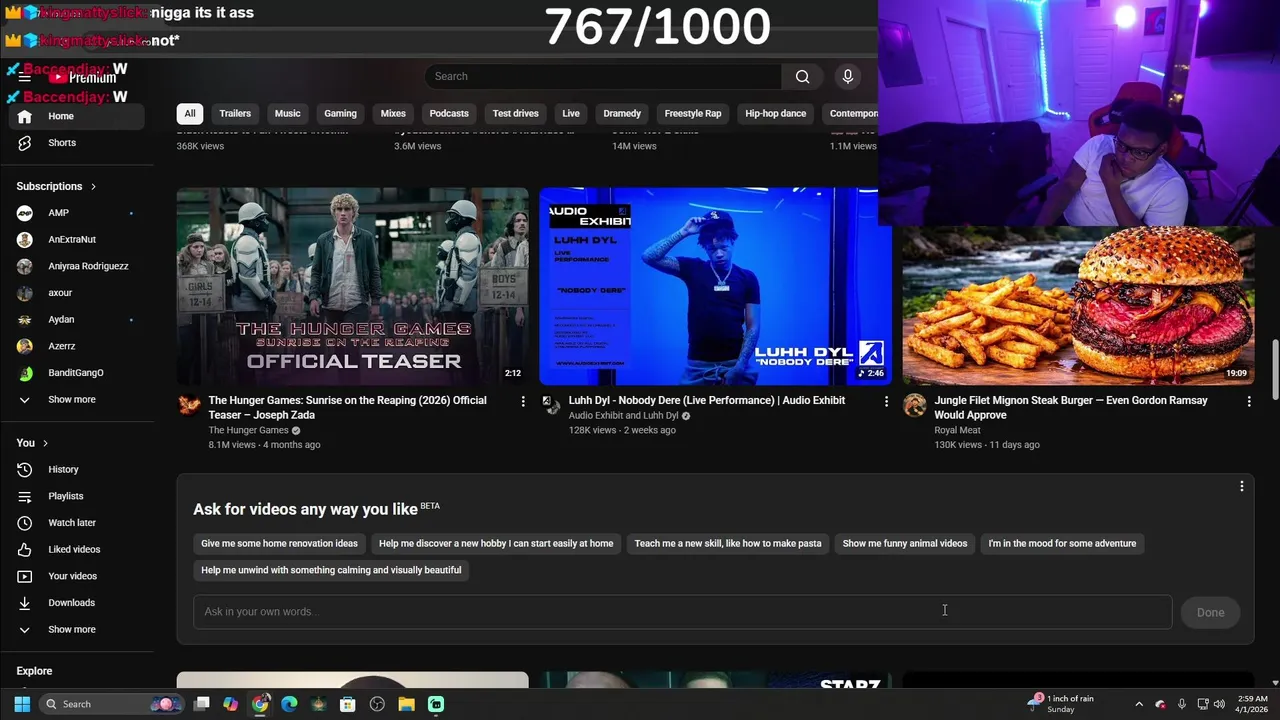Viewport: 1280px width, 720px height.
Task: Open options menu for Hunger Games teaser video
Action: (x=523, y=401)
